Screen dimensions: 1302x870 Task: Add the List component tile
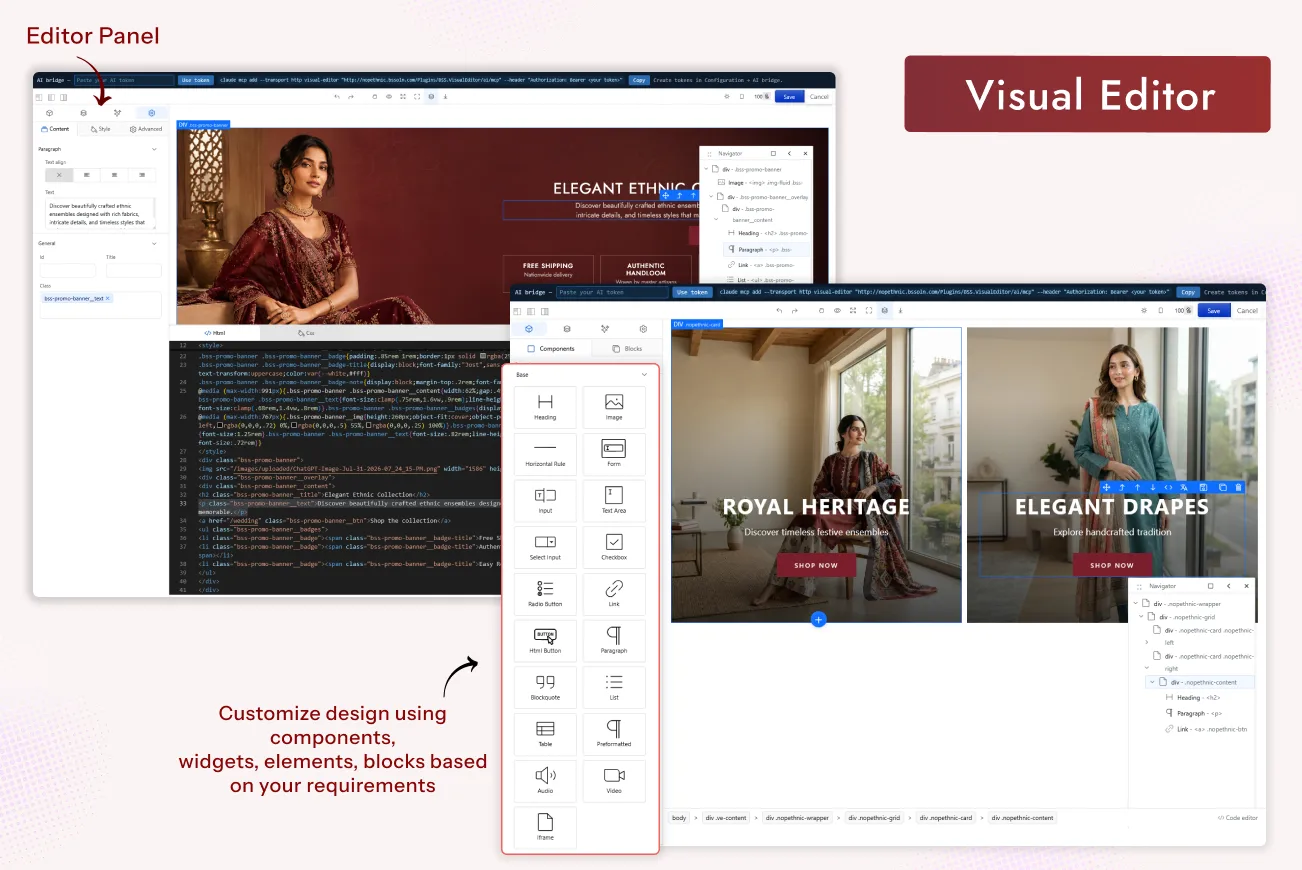pos(614,688)
